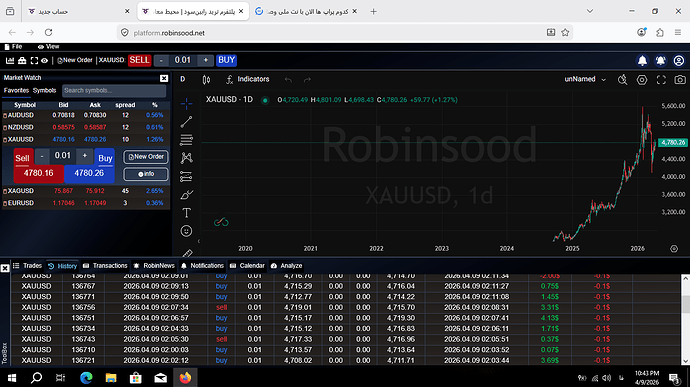
Task: Select the XABCD pattern tool
Action: coord(186,158)
